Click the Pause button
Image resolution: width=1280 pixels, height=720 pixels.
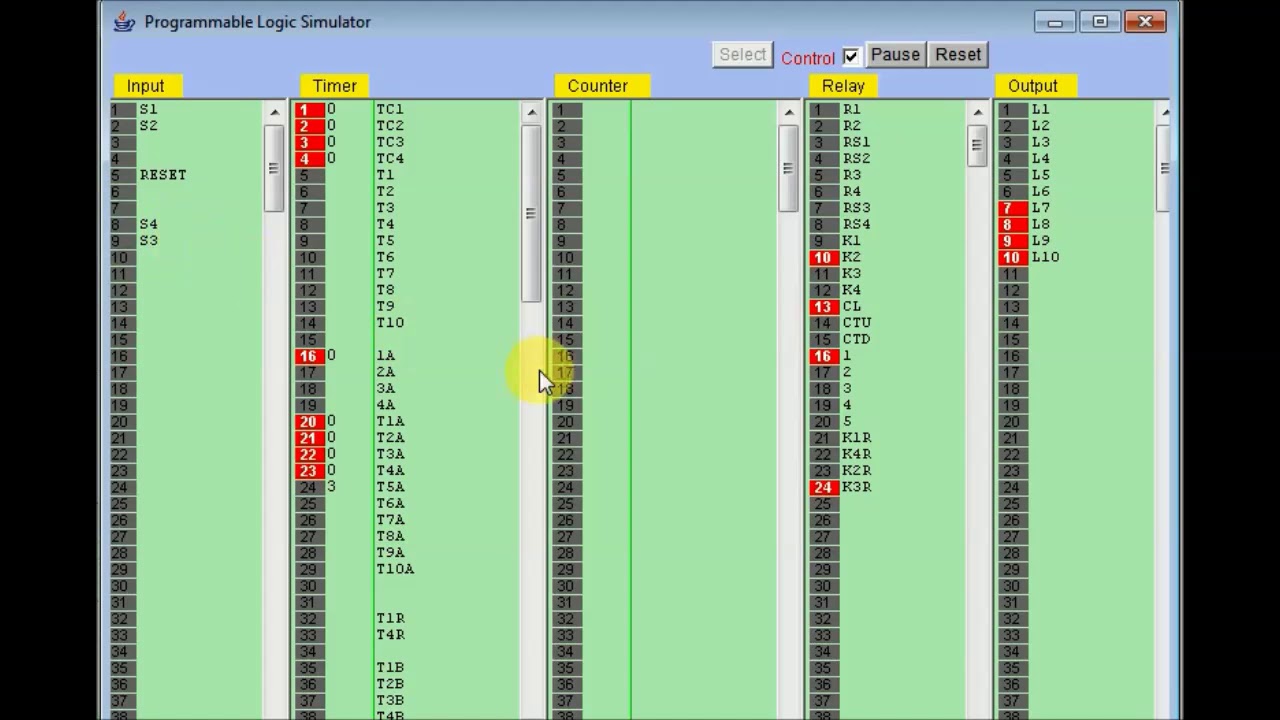[895, 55]
